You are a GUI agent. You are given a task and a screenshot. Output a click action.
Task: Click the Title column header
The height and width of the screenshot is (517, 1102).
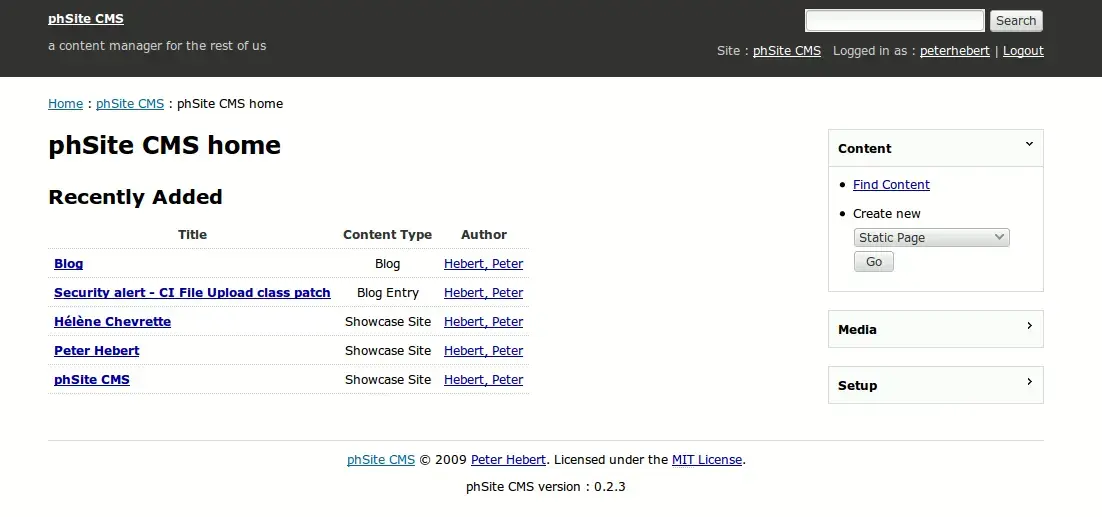coord(193,235)
